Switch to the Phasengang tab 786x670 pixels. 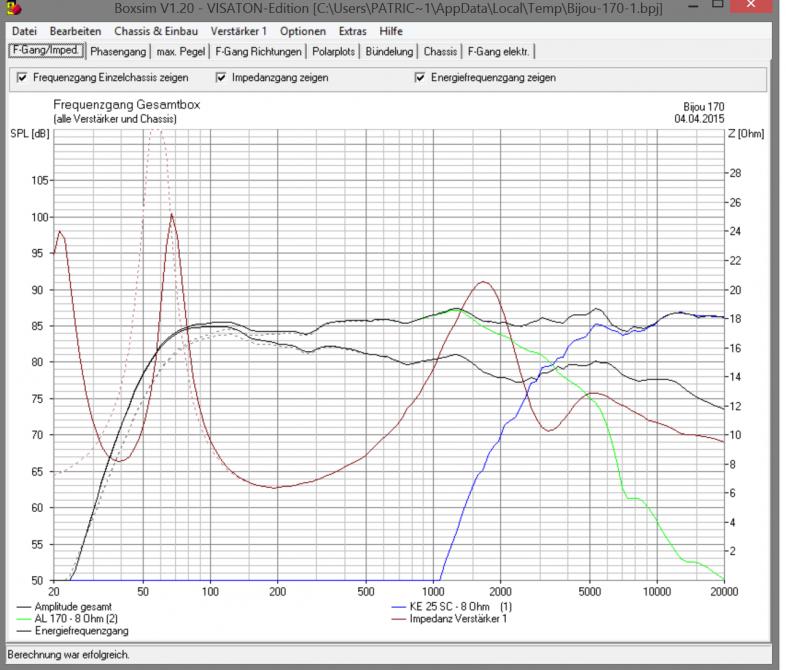click(118, 50)
